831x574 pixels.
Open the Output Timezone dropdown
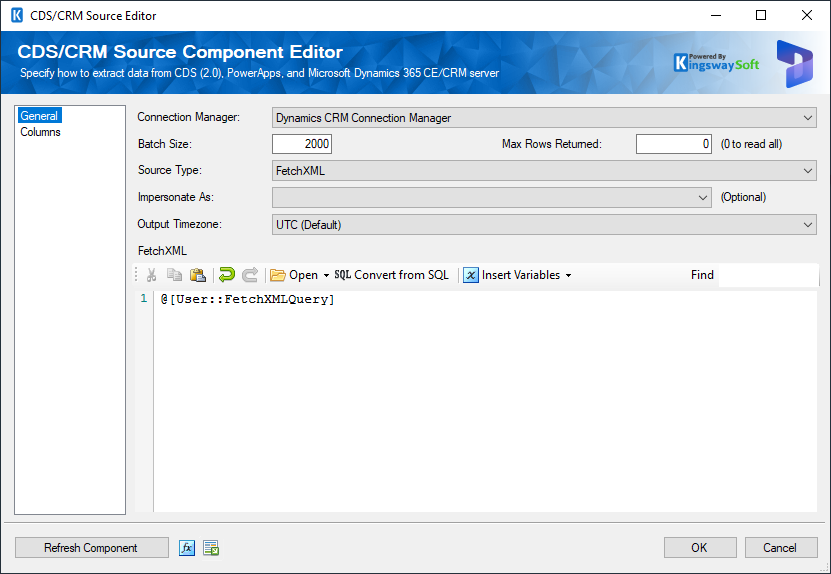(544, 225)
